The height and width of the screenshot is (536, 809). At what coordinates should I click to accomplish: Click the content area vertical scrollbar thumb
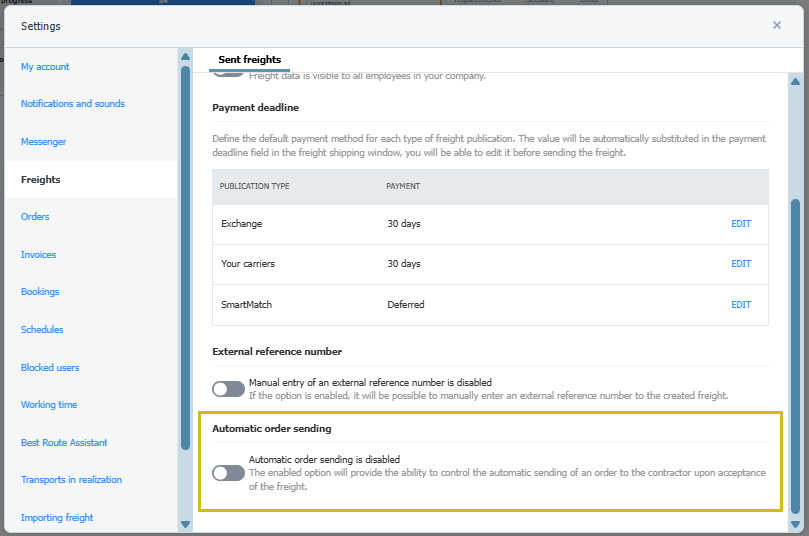coord(795,355)
